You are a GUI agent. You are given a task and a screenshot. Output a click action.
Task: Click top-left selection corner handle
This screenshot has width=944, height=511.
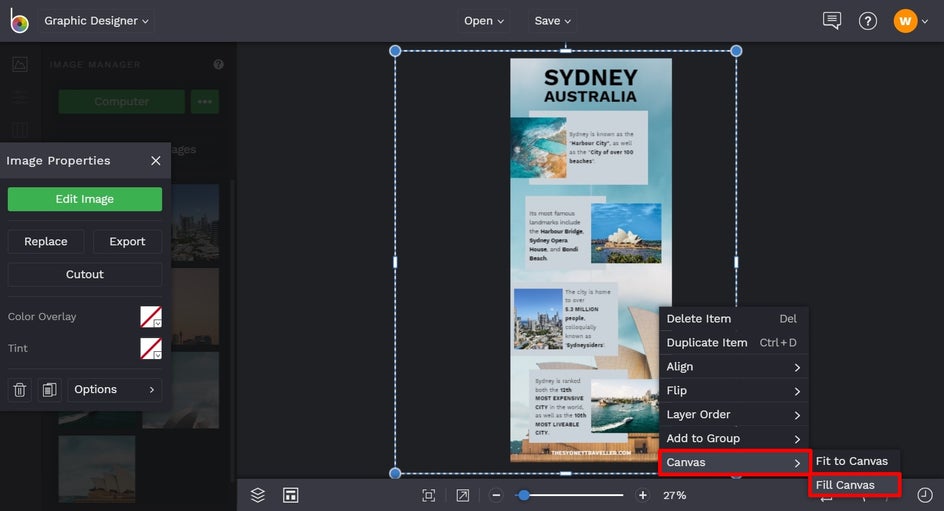tap(395, 51)
